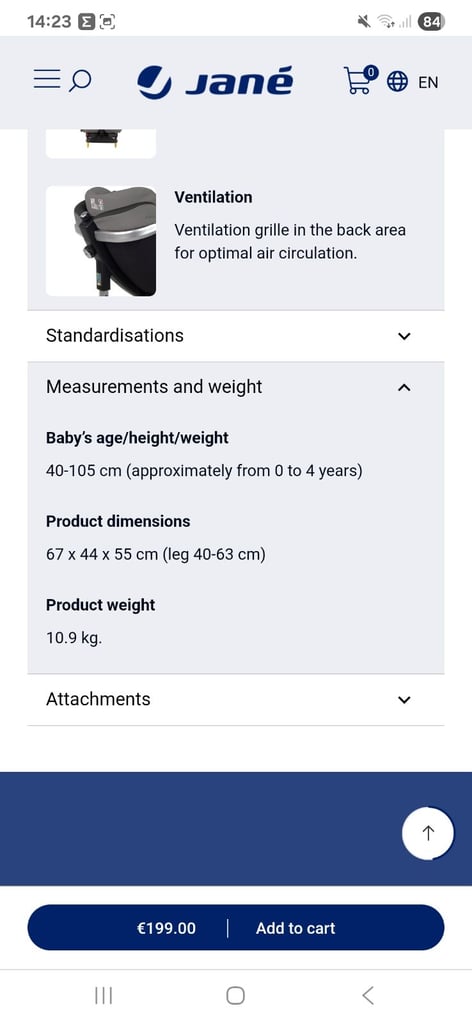Tap the globe language icon
472x1024 pixels.
pyautogui.click(x=397, y=82)
